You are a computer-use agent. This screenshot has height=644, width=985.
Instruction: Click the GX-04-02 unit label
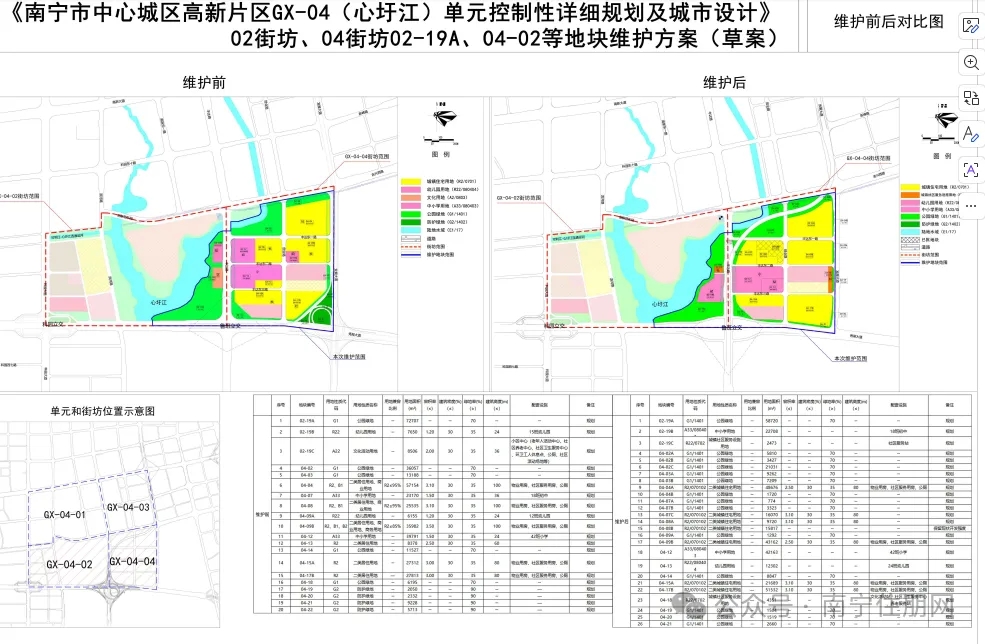(x=68, y=562)
